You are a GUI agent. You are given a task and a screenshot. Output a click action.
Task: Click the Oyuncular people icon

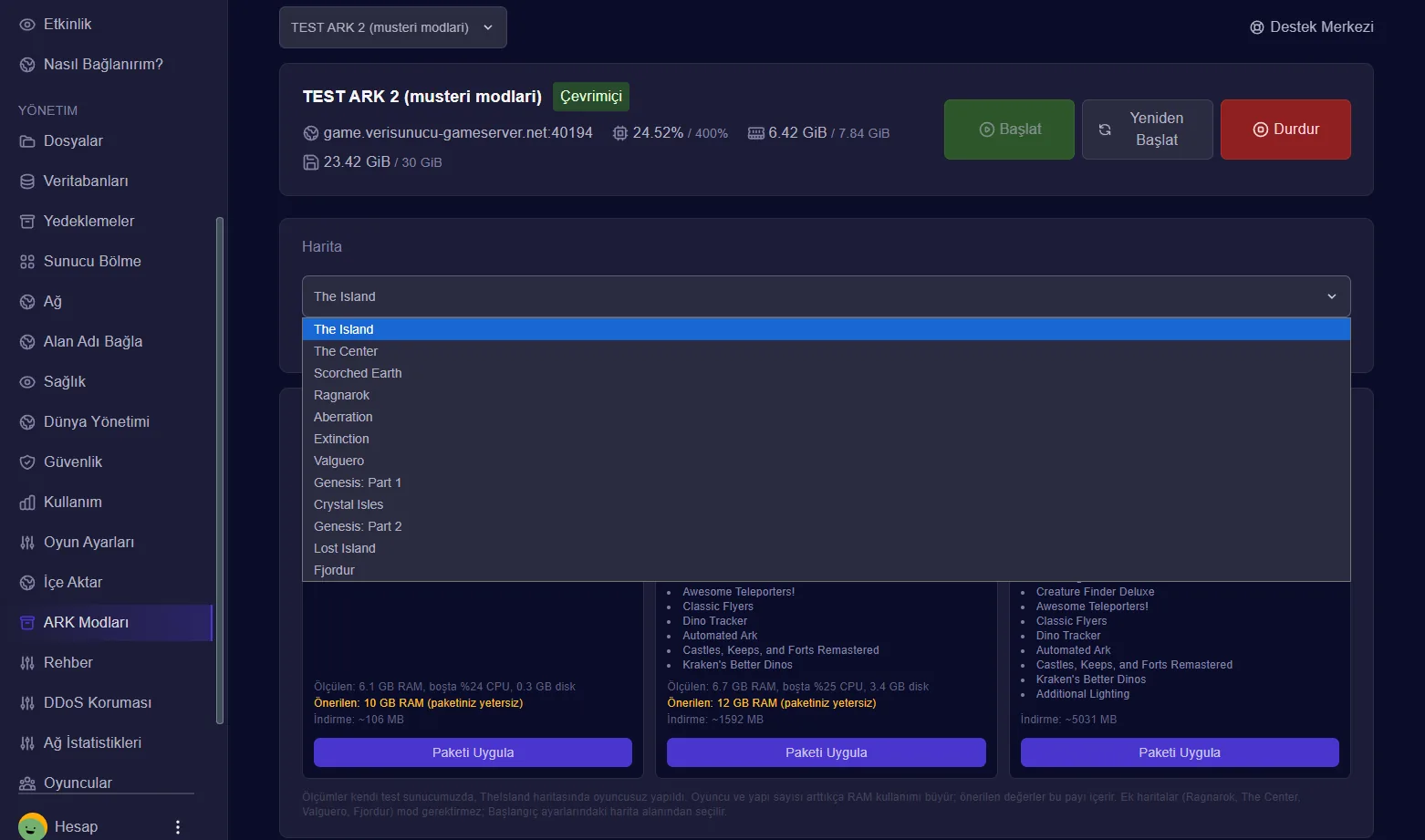[x=27, y=783]
